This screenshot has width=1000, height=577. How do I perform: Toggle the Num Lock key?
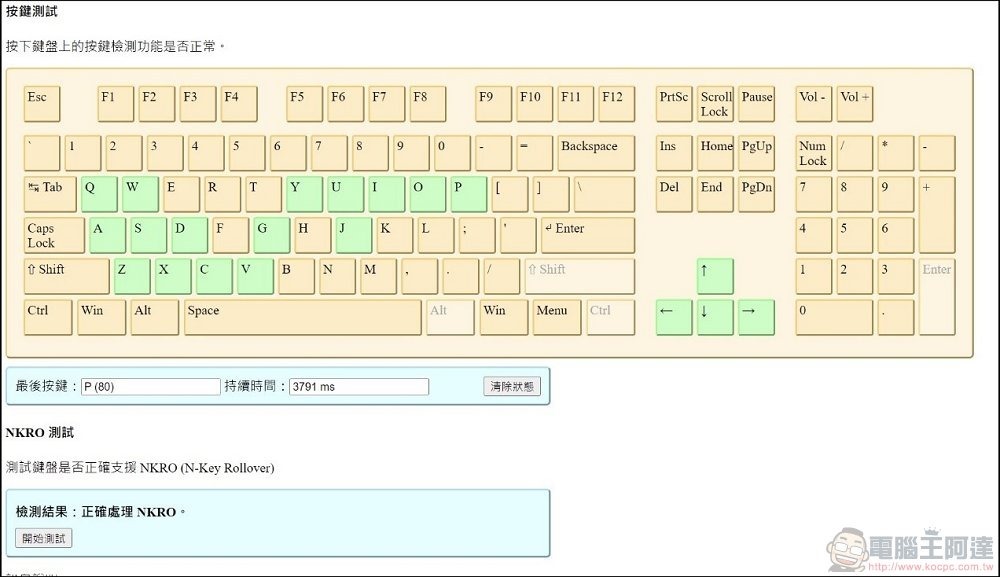click(x=813, y=153)
